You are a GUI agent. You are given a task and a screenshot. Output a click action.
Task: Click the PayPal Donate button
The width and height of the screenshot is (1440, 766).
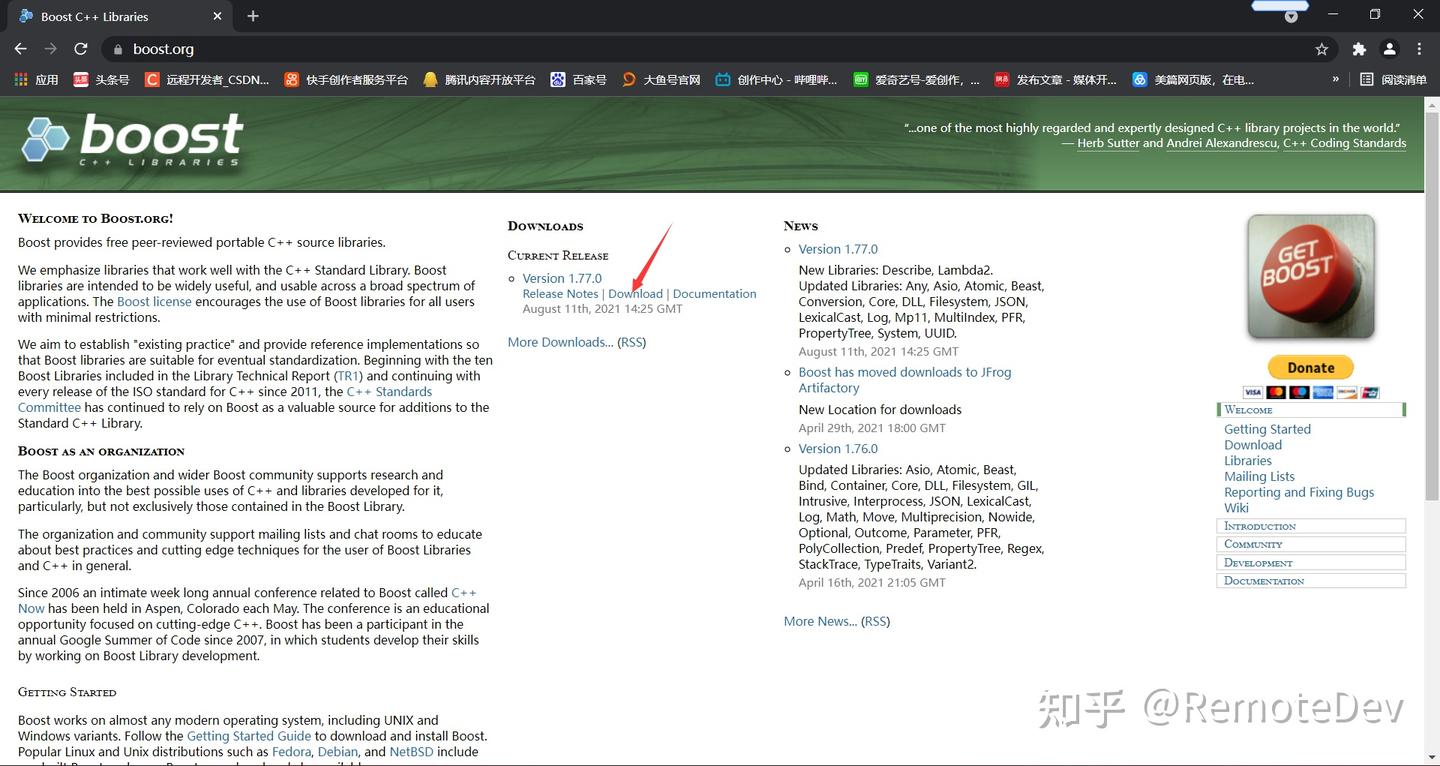[x=1310, y=367]
